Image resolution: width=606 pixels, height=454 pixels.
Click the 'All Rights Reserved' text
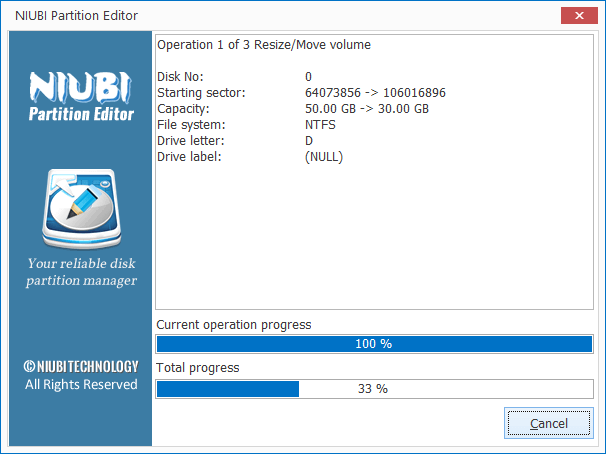[81, 384]
